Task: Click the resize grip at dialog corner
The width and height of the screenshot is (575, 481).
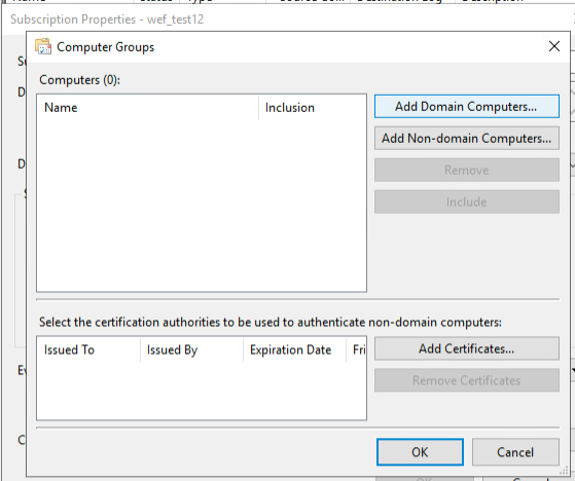Action: click(x=565, y=472)
